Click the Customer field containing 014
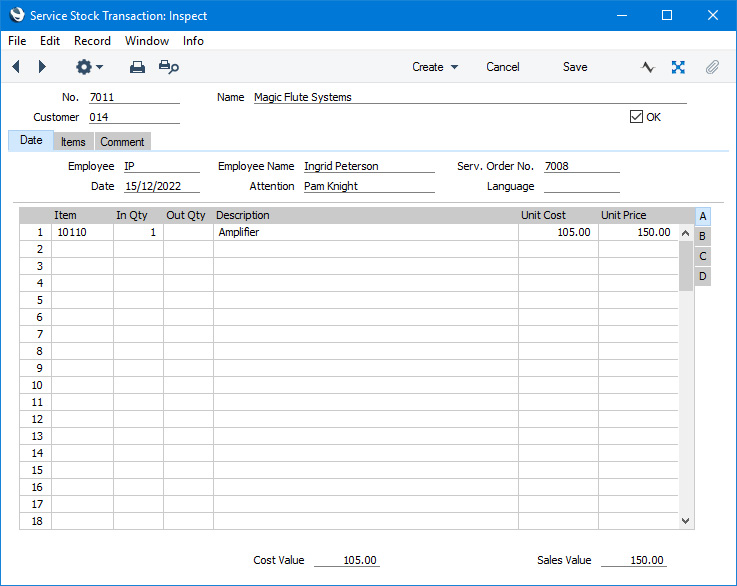The image size is (737, 586). tap(134, 117)
